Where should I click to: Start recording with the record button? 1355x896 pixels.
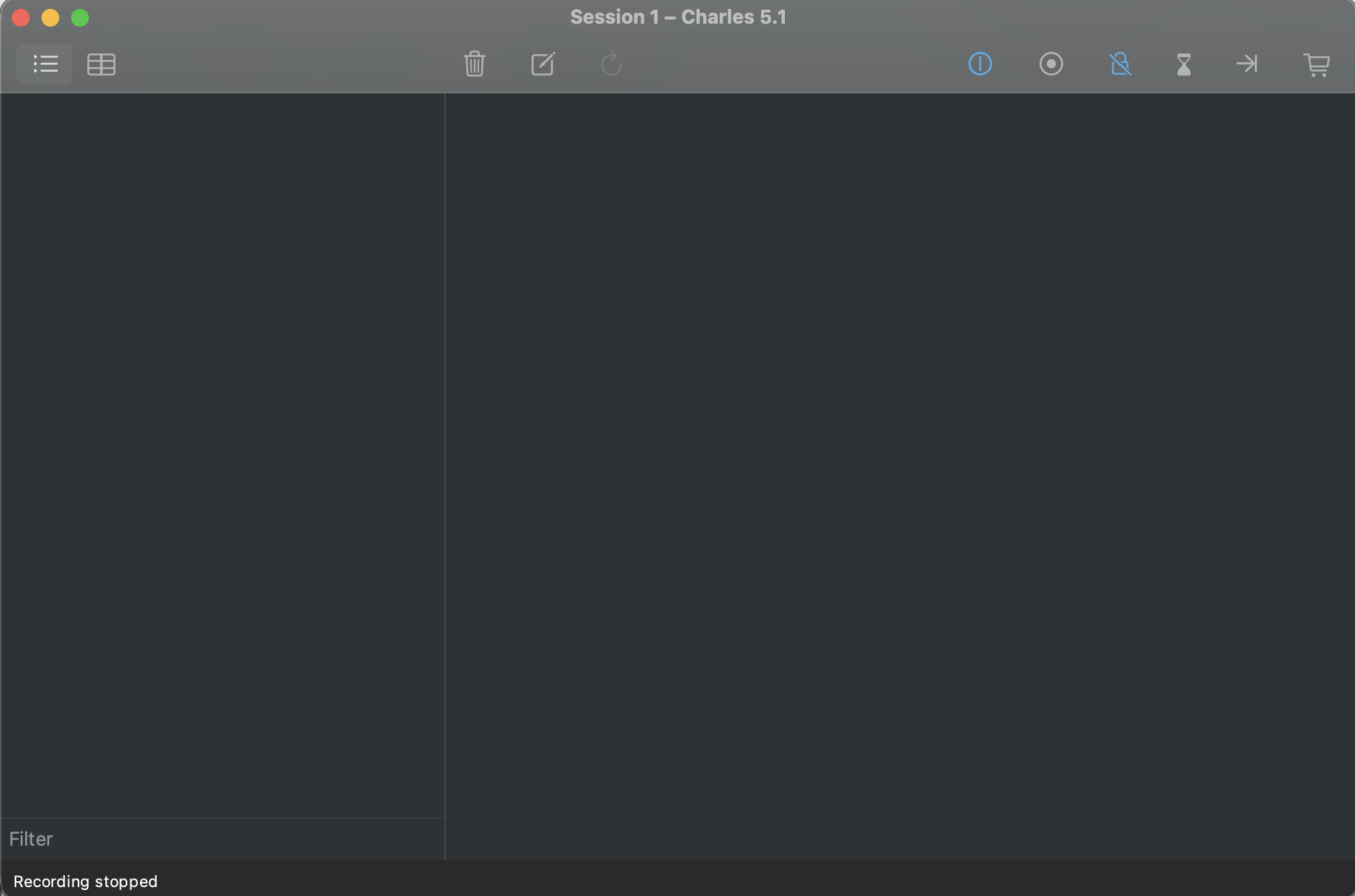(1051, 64)
